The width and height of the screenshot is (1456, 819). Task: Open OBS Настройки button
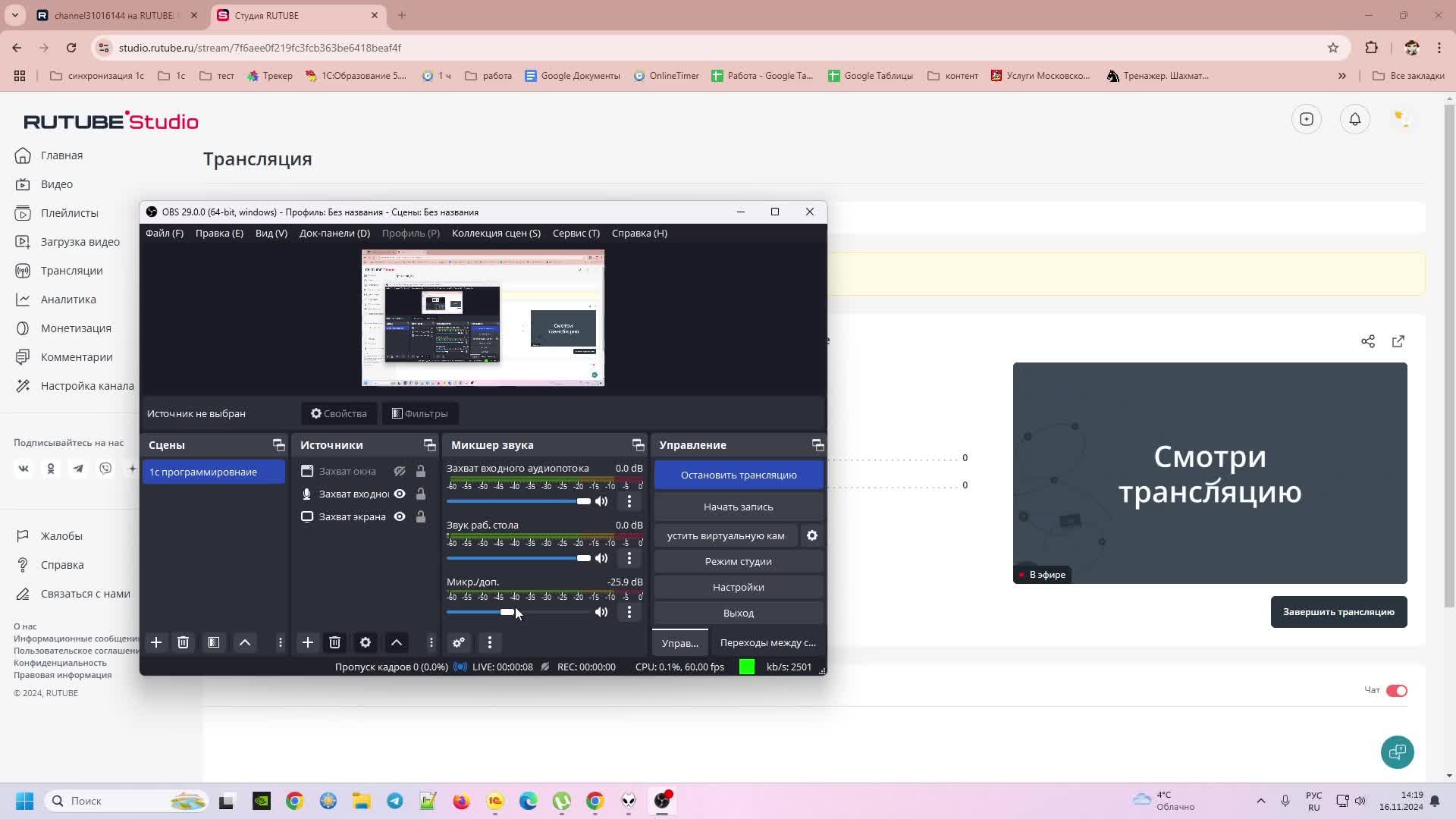[739, 587]
